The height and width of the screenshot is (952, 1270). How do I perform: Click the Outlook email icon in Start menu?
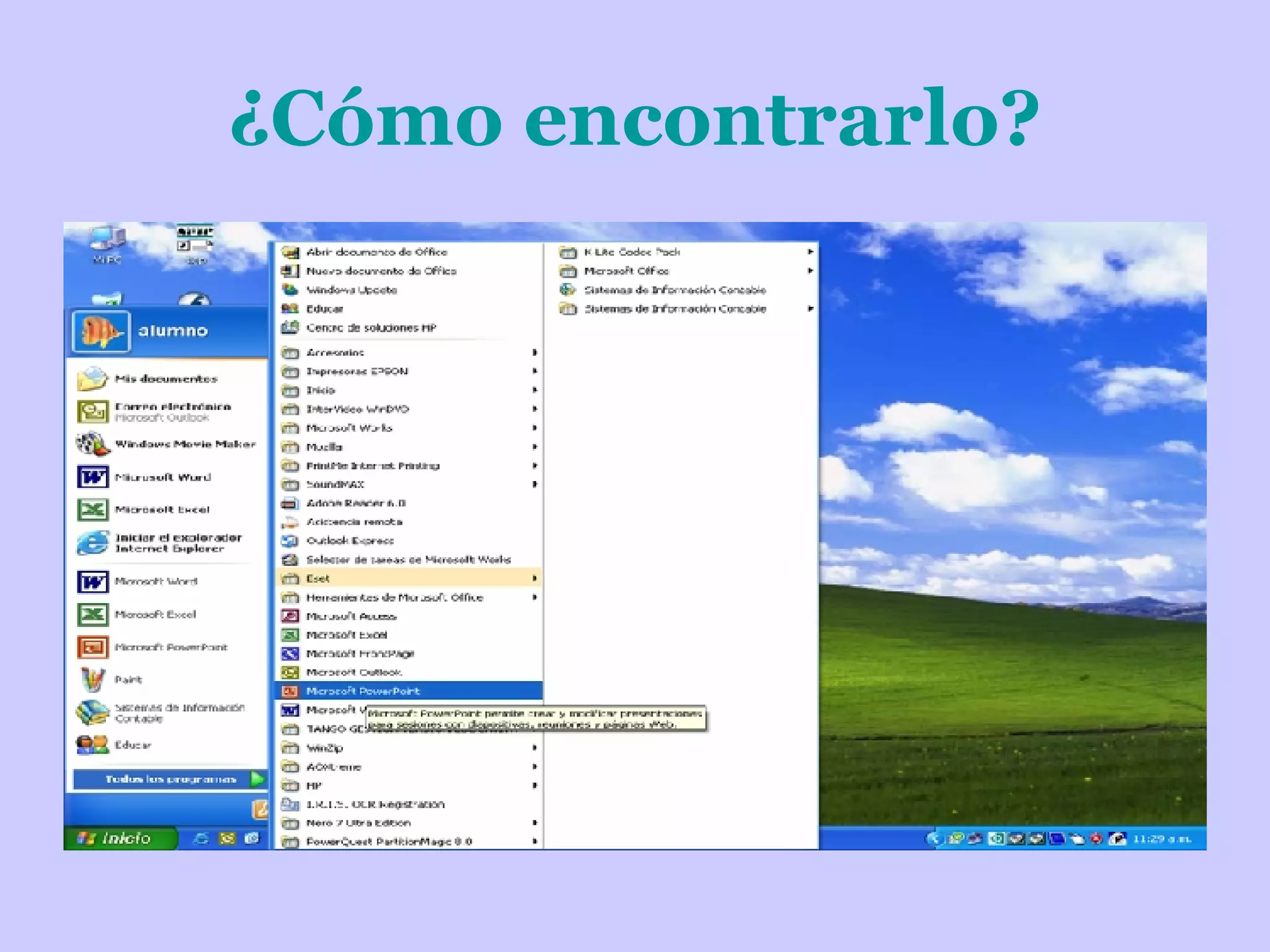click(x=93, y=412)
